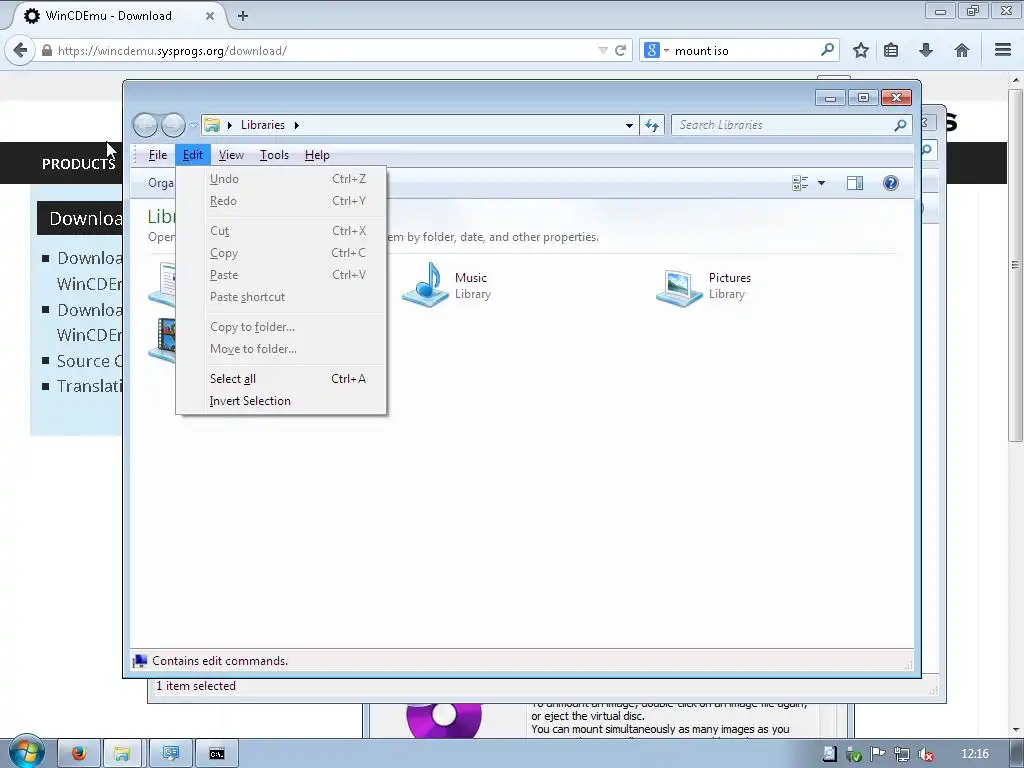Select the Pictures library
Image resolution: width=1024 pixels, height=768 pixels.
704,287
